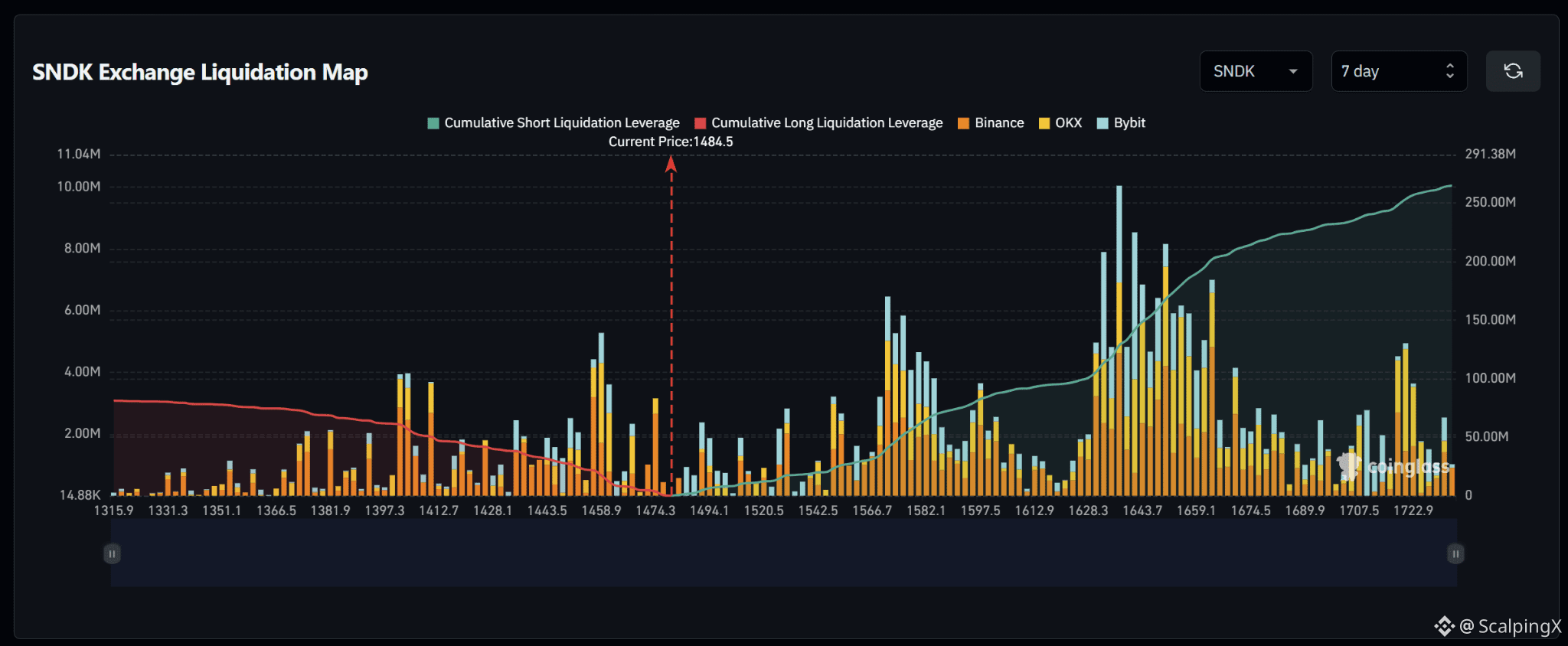Click the 1458.9 price axis label

click(x=601, y=511)
